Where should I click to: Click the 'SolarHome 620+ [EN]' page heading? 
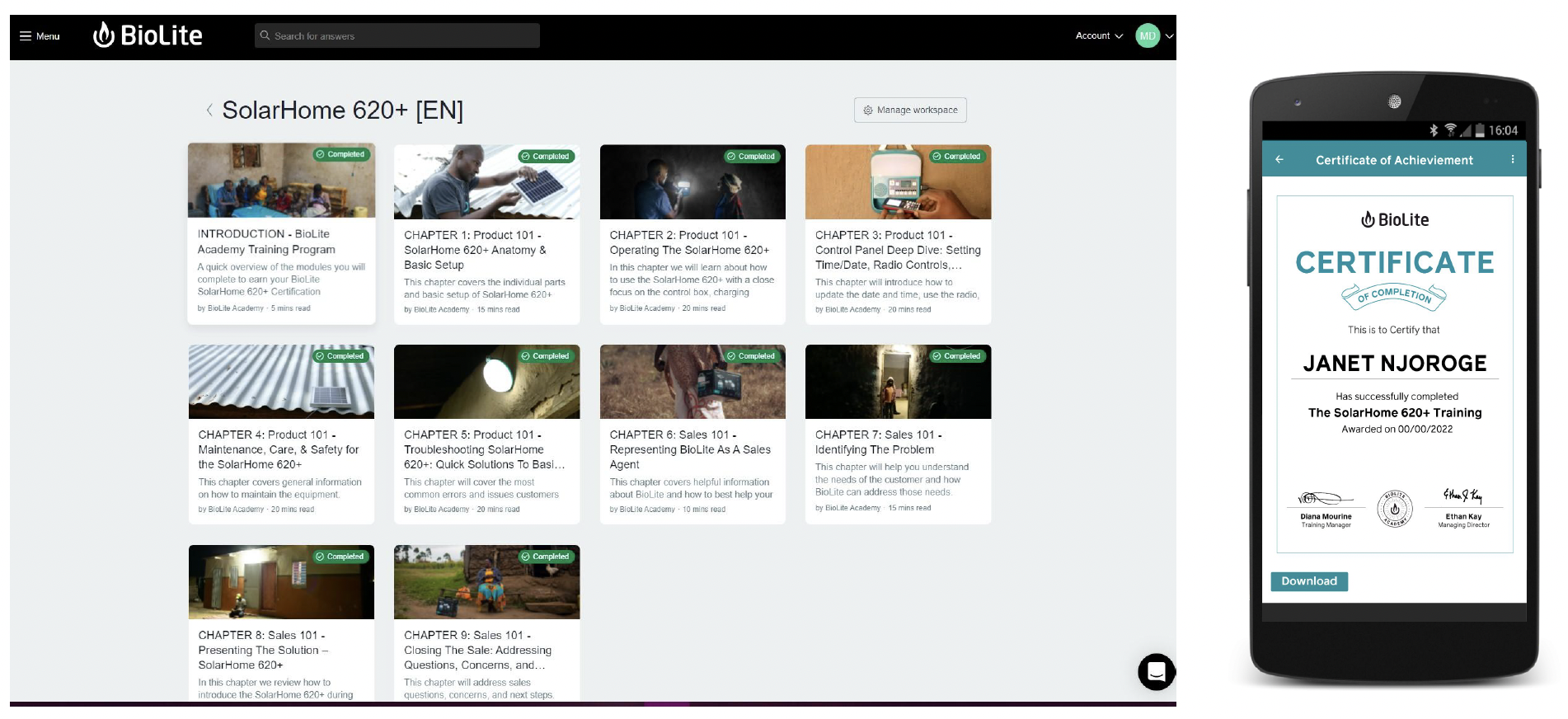(x=343, y=110)
